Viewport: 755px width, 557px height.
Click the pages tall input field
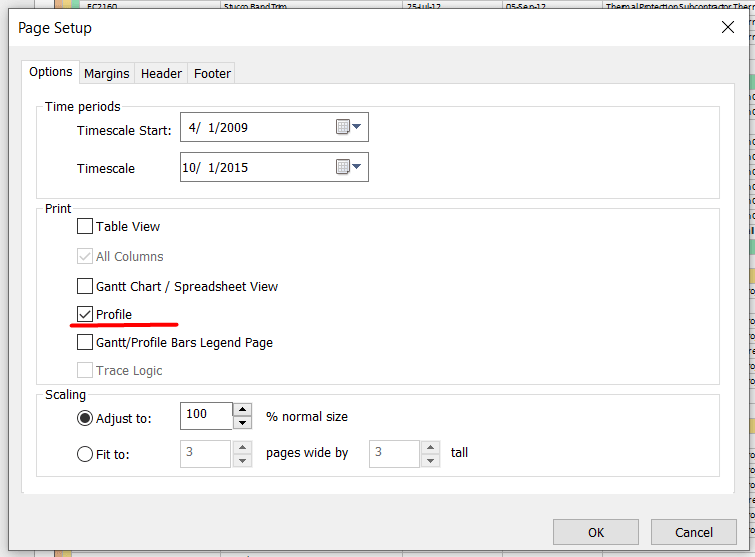394,454
